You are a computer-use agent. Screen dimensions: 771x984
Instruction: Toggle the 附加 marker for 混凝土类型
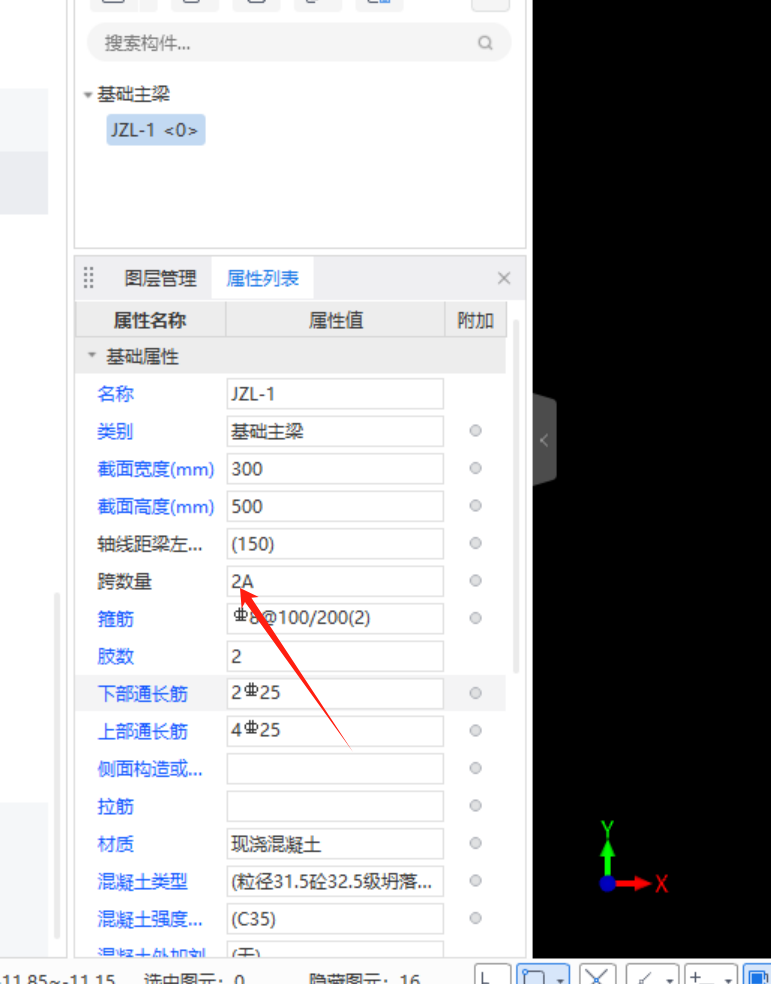pyautogui.click(x=476, y=880)
